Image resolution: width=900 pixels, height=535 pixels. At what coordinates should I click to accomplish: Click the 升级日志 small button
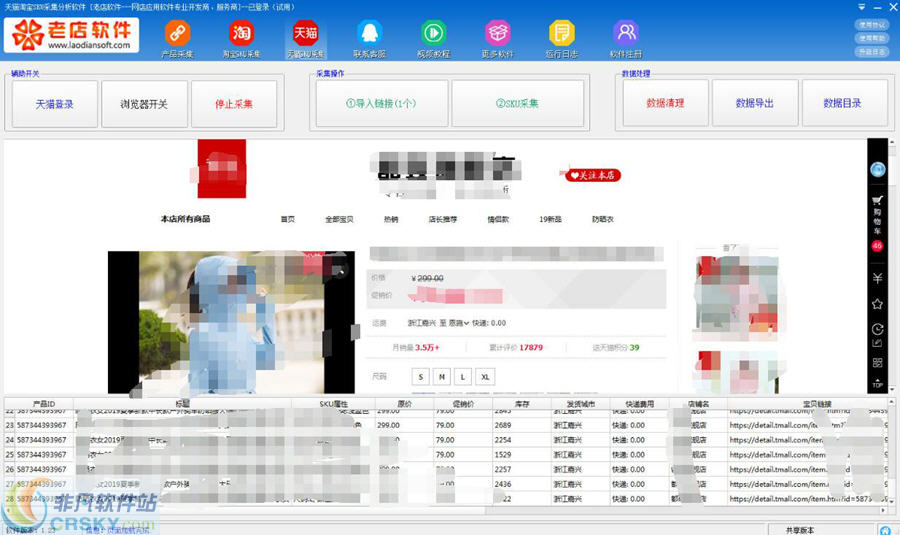click(x=871, y=51)
